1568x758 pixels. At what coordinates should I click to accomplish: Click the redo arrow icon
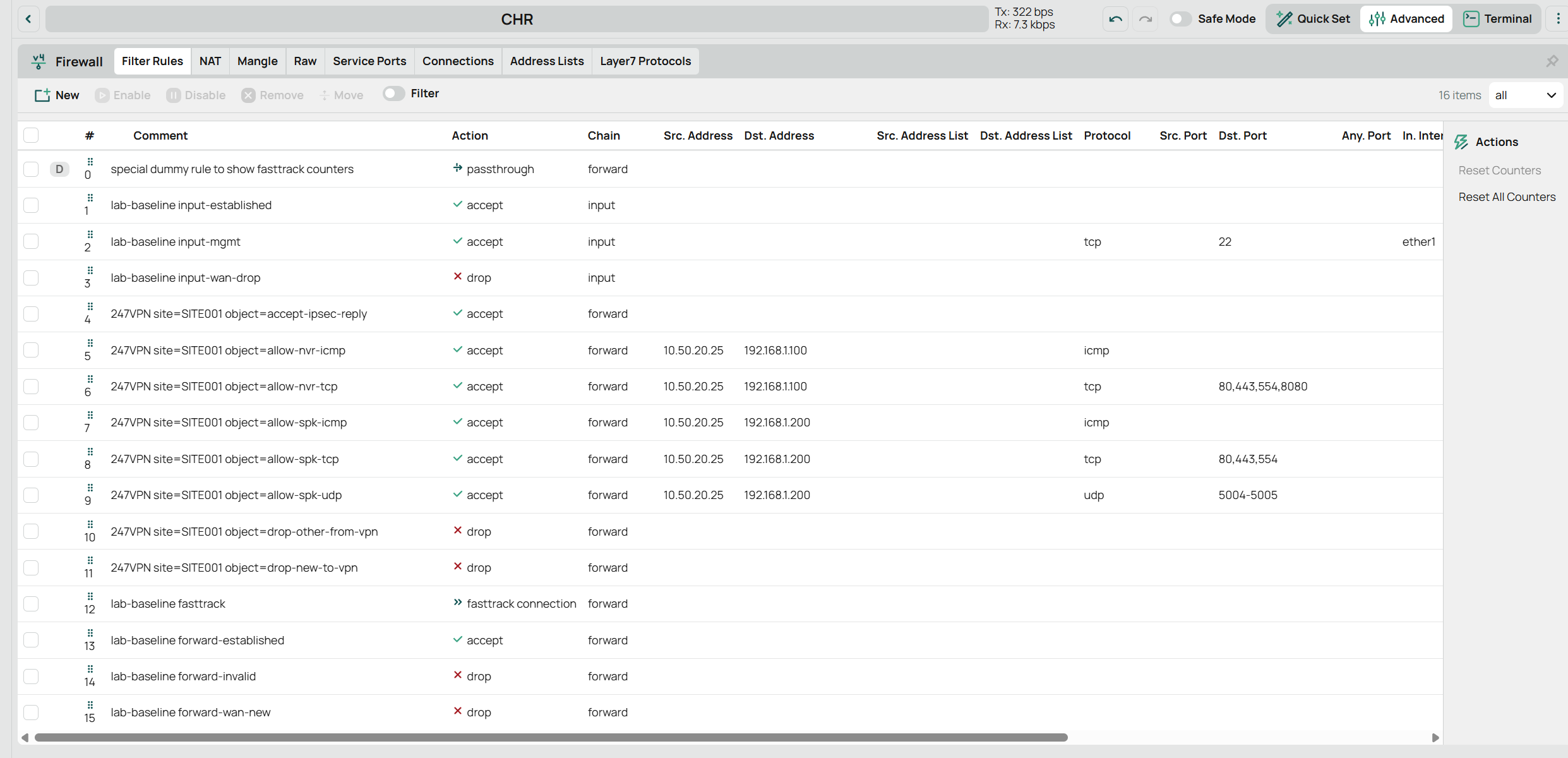point(1146,19)
